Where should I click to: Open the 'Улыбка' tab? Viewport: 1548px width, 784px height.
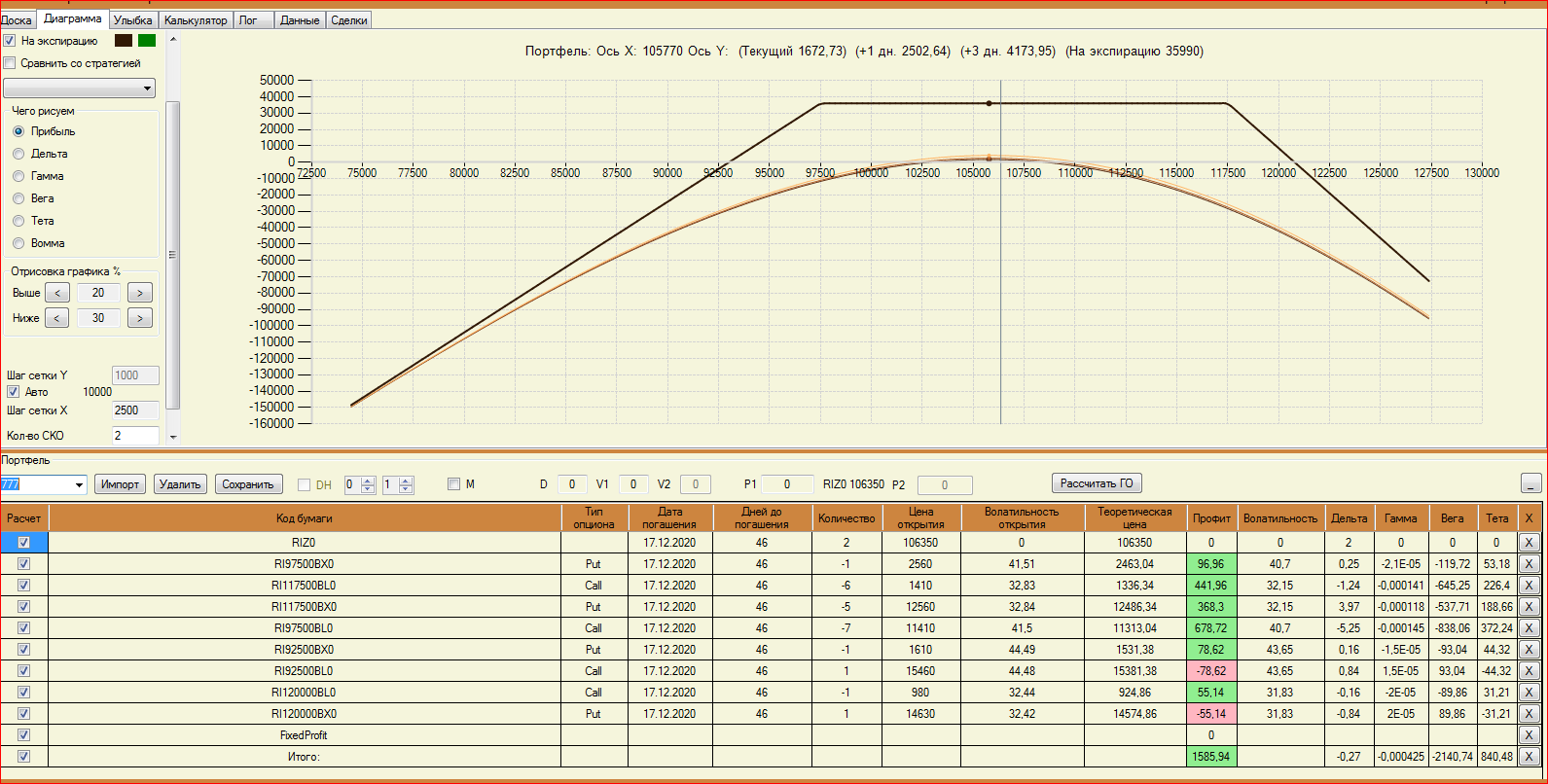[x=133, y=20]
